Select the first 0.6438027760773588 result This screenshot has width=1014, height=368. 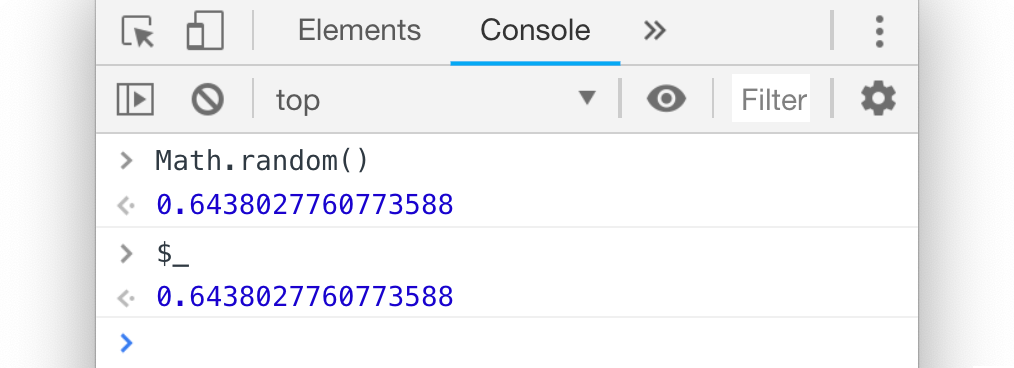305,205
